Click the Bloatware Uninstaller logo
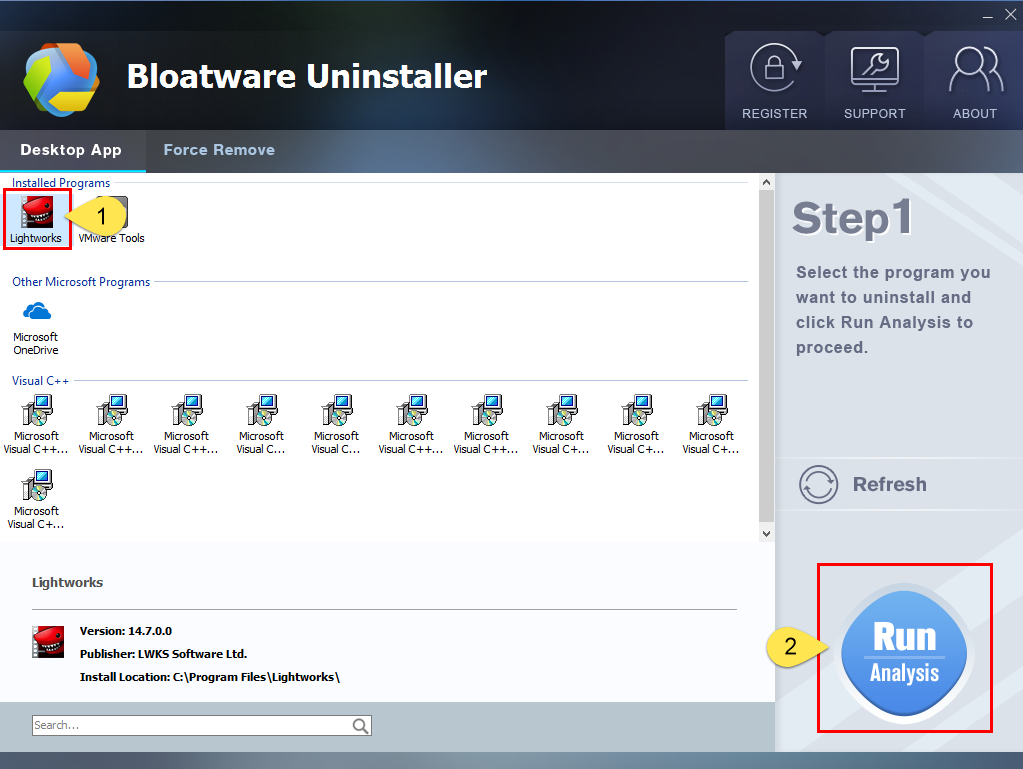The width and height of the screenshot is (1023, 769). click(x=61, y=80)
